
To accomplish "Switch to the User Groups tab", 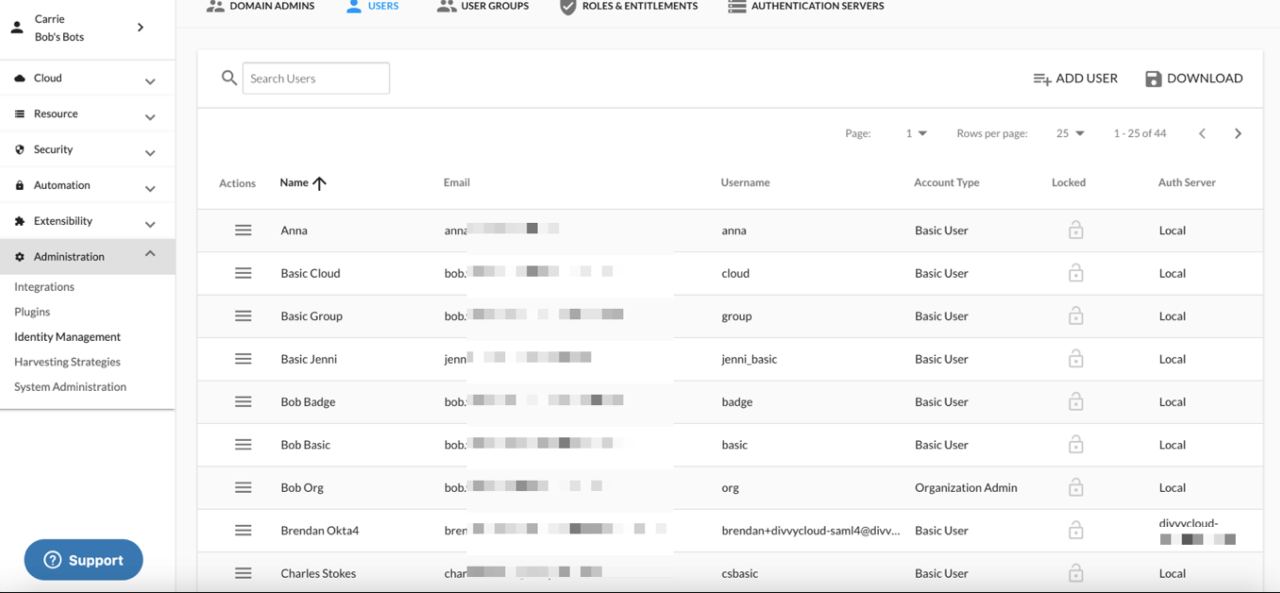I will pos(483,6).
